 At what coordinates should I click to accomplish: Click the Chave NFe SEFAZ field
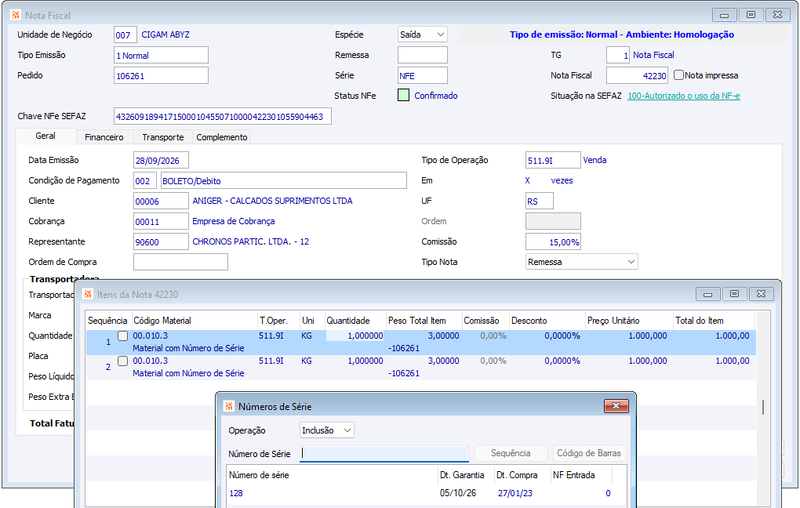[222, 116]
